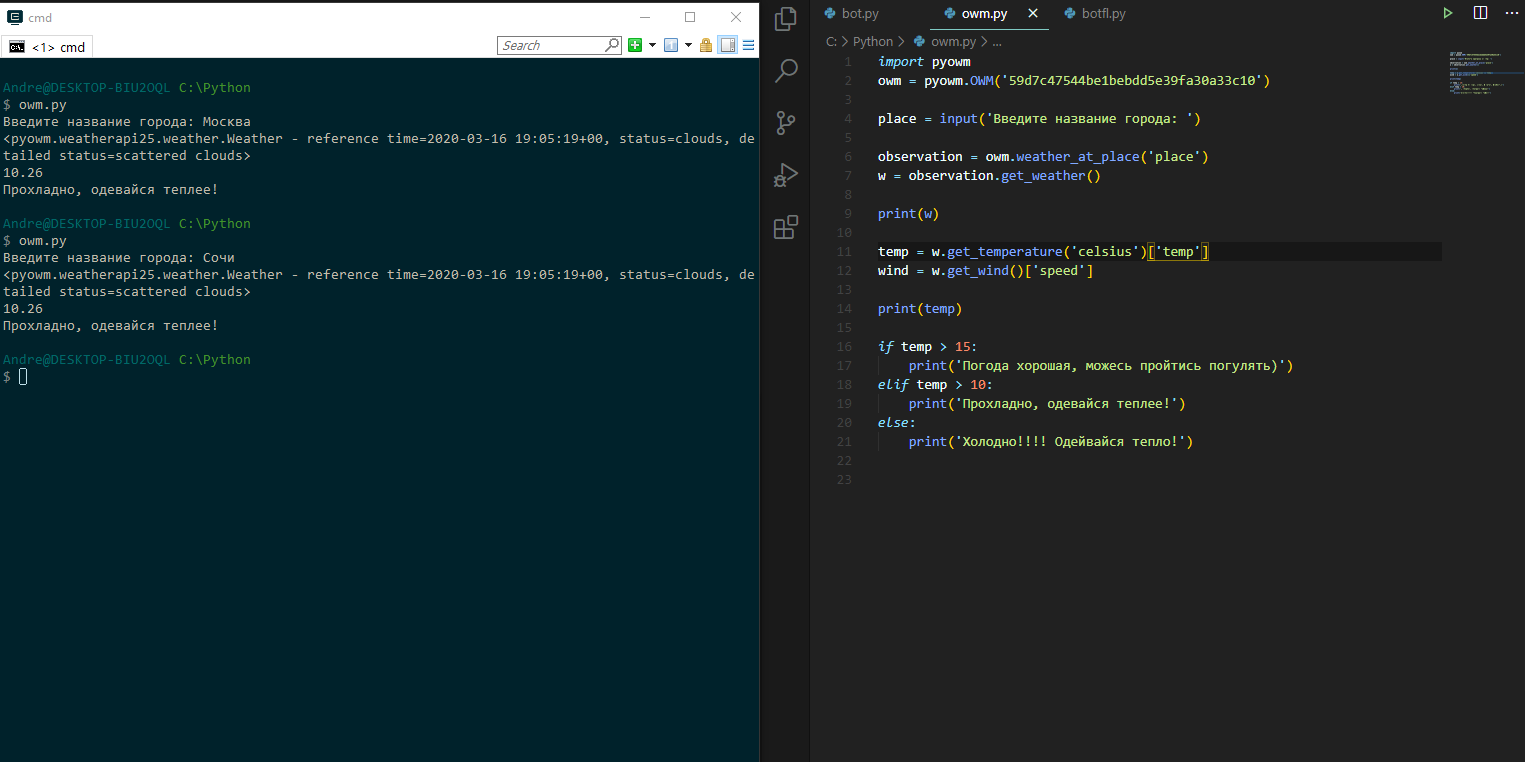The height and width of the screenshot is (762, 1525).
Task: Open Source Control view
Action: [786, 123]
